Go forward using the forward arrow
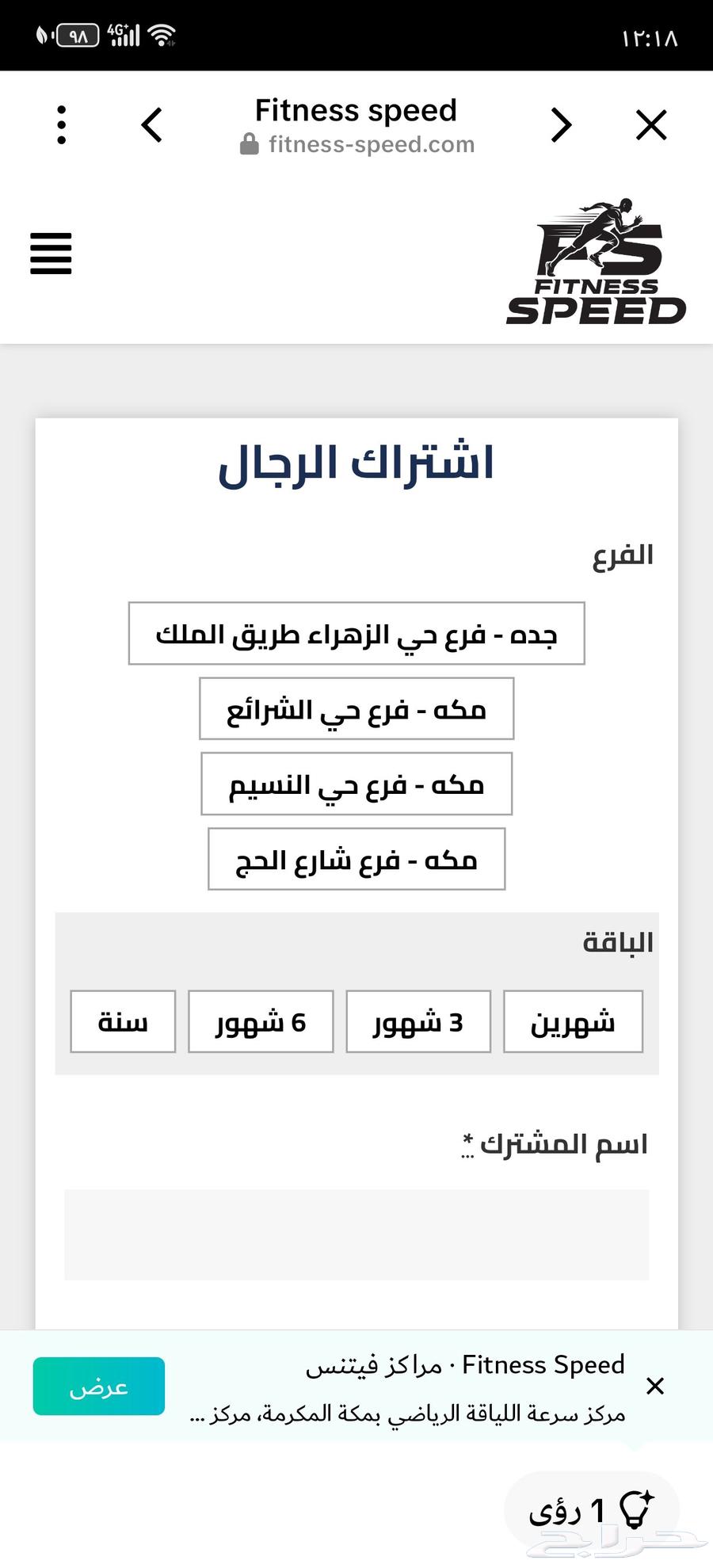Screen dimensions: 713x1568 coord(561,124)
